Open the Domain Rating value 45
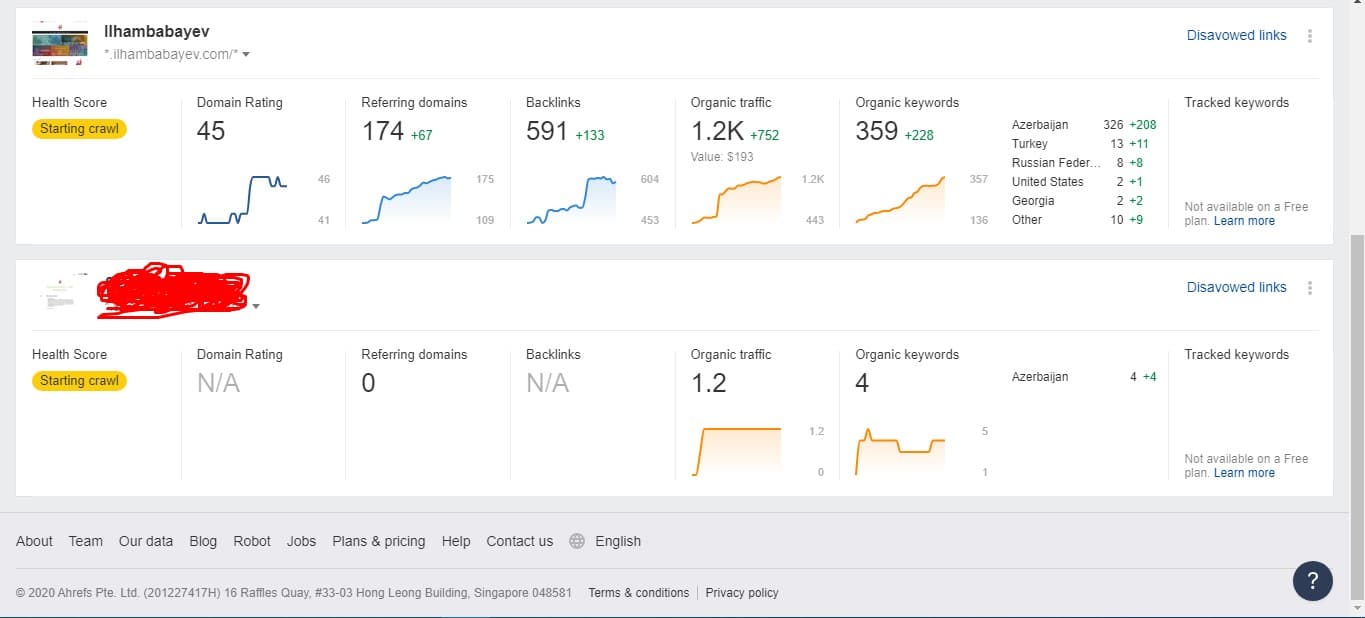The height and width of the screenshot is (618, 1365). [x=211, y=131]
